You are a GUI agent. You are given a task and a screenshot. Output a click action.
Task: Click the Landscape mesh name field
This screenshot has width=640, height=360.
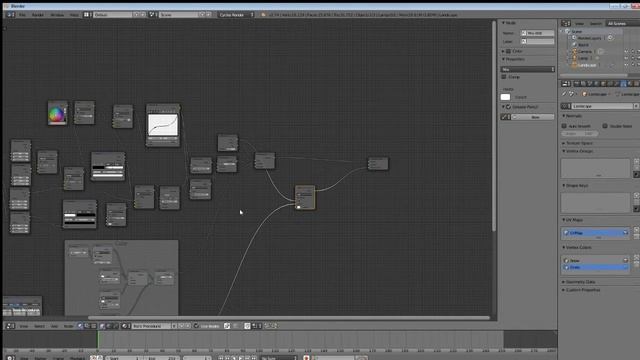point(602,106)
